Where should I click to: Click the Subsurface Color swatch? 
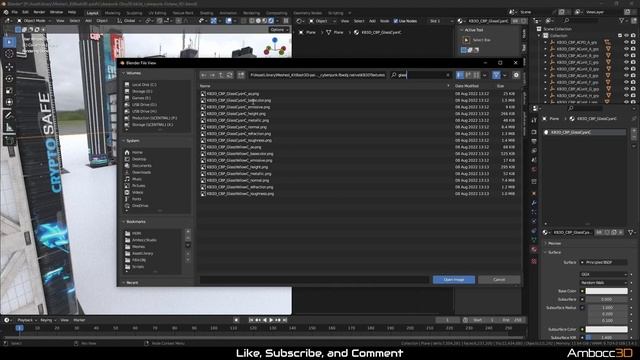(607, 329)
